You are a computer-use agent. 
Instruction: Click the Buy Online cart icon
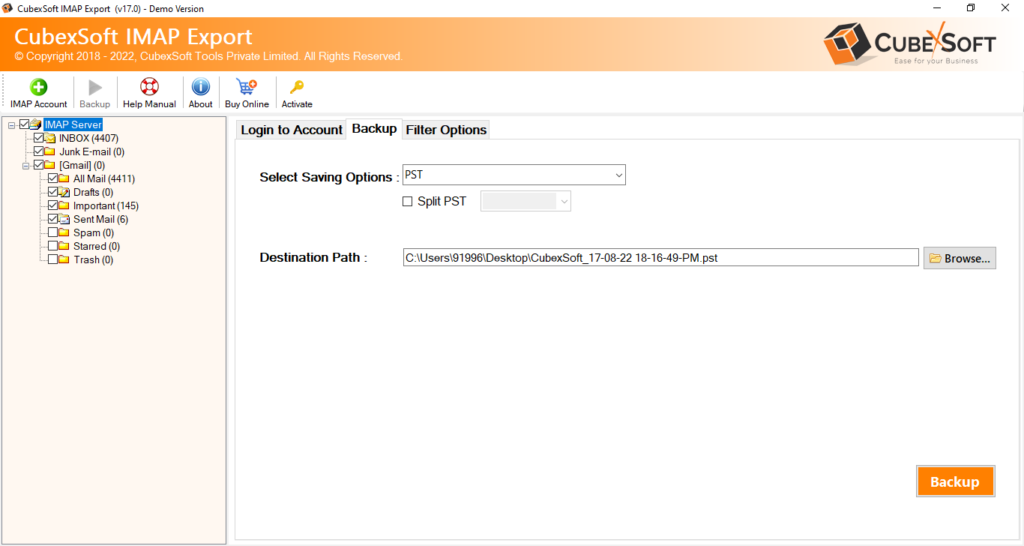(247, 87)
